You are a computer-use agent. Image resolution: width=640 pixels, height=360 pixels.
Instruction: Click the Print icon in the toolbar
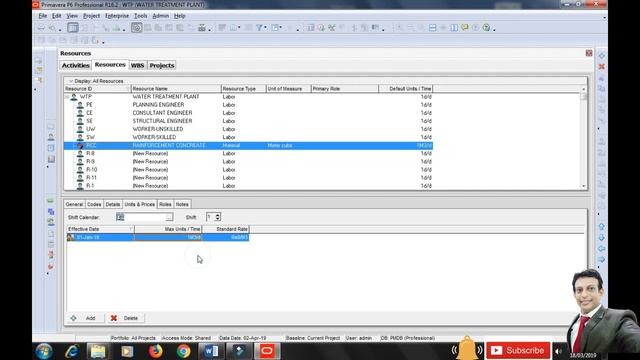tap(42, 28)
